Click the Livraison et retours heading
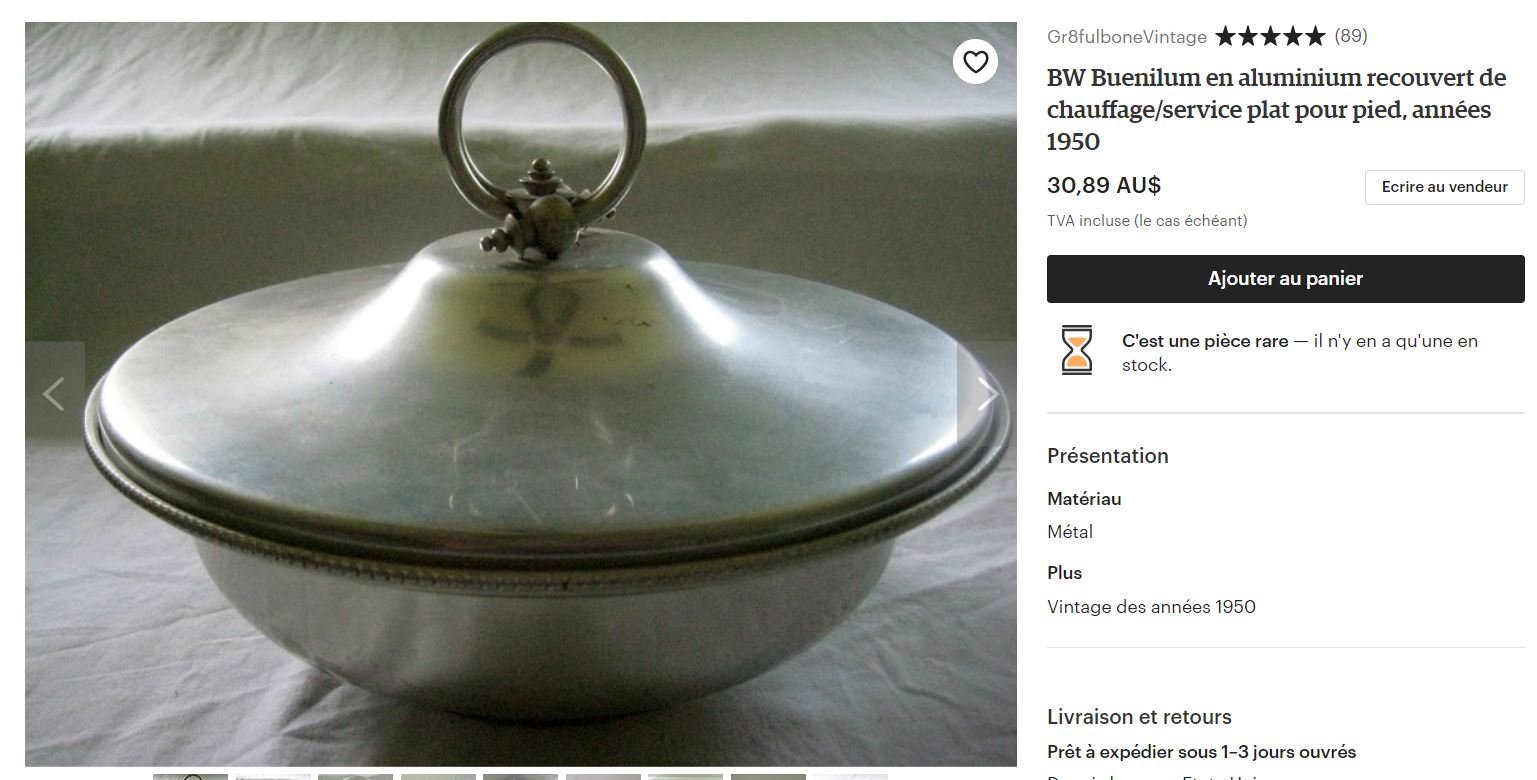1537x780 pixels. pos(1139,717)
